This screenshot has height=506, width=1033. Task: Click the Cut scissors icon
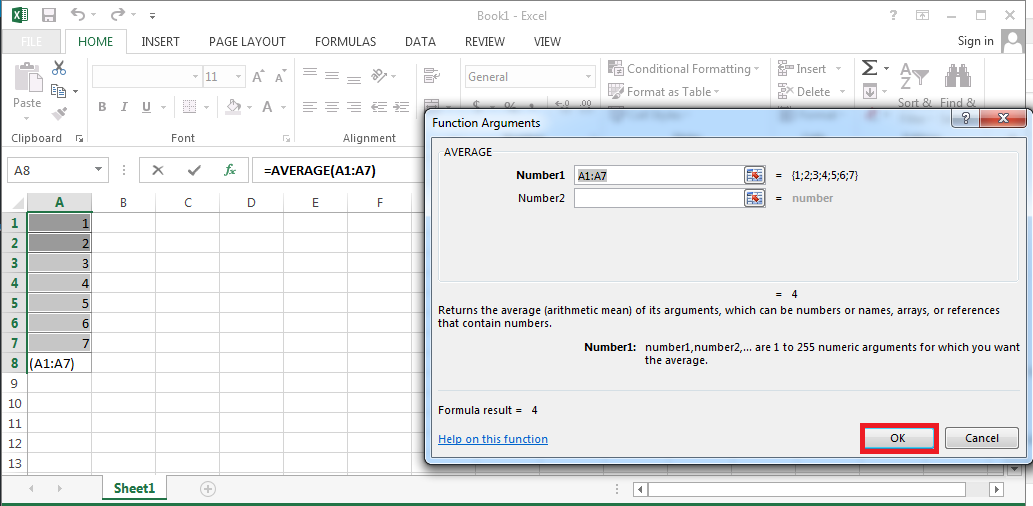coord(59,68)
